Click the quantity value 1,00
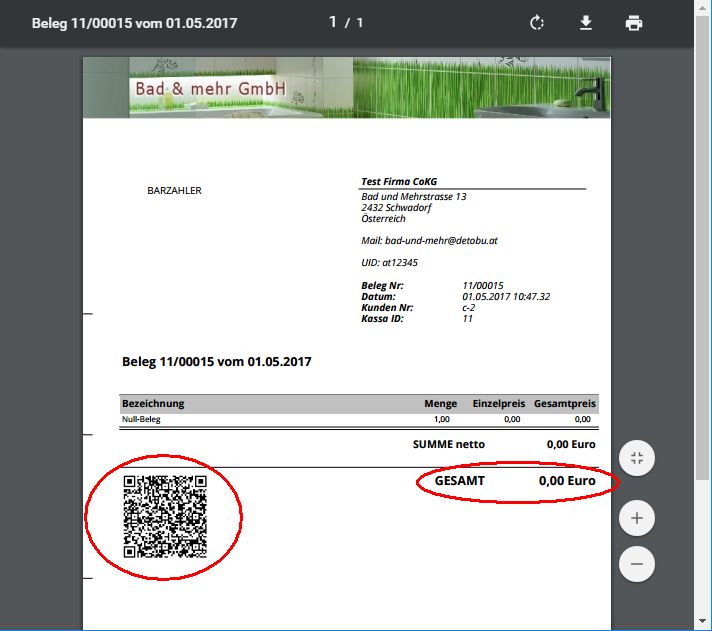The width and height of the screenshot is (712, 631). pyautogui.click(x=441, y=419)
